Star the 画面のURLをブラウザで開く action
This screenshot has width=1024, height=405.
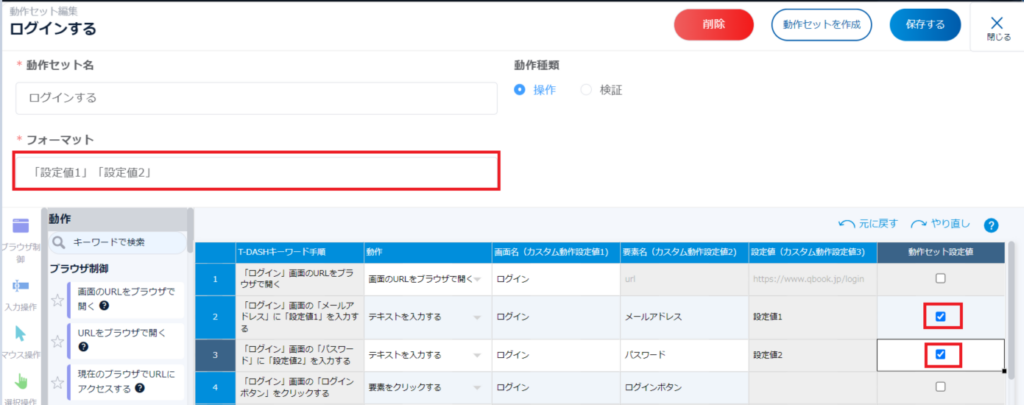coord(57,297)
